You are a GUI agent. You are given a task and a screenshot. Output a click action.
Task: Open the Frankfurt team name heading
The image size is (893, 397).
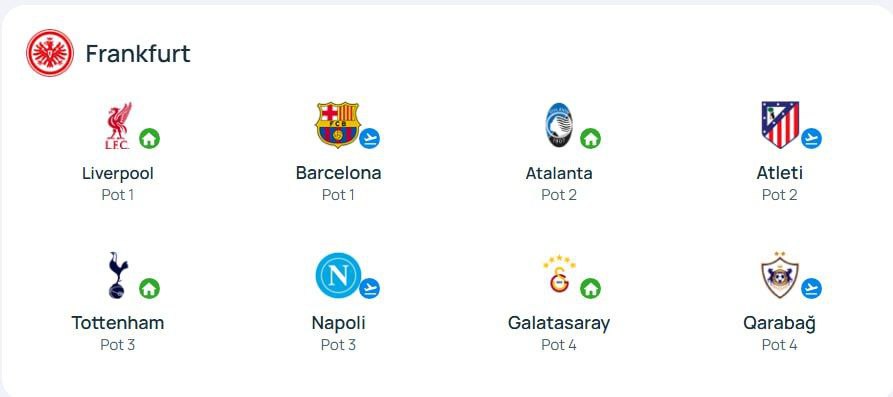click(x=138, y=54)
